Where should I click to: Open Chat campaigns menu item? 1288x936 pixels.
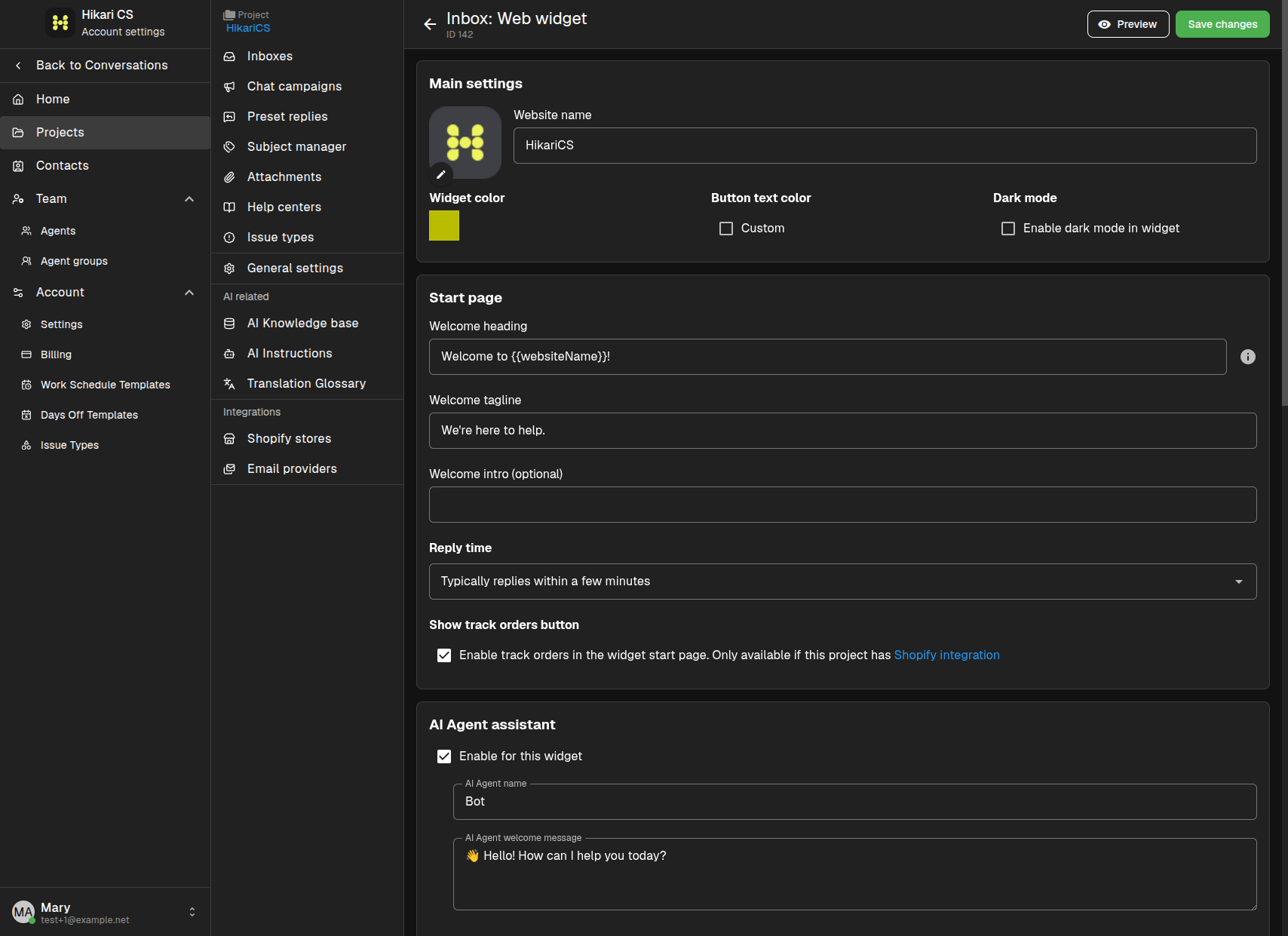click(308, 87)
